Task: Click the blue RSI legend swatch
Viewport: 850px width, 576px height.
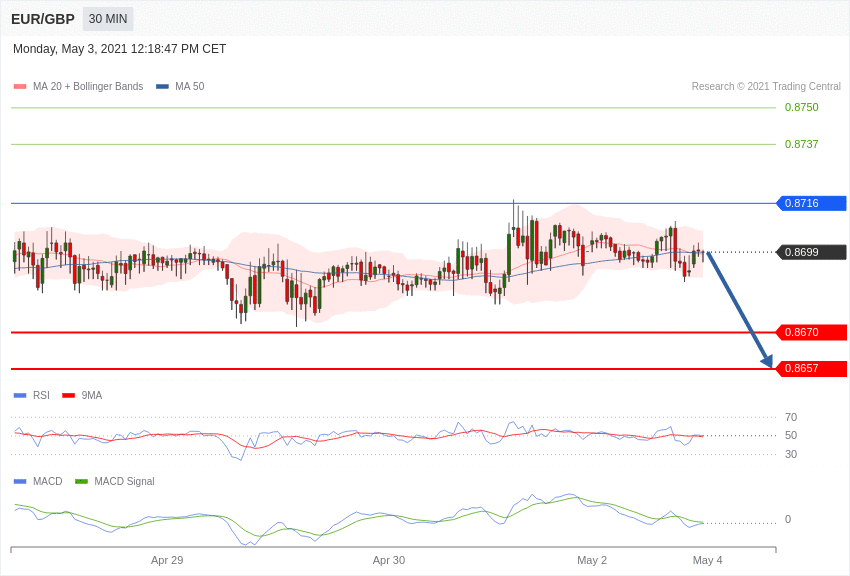Action: (20, 396)
